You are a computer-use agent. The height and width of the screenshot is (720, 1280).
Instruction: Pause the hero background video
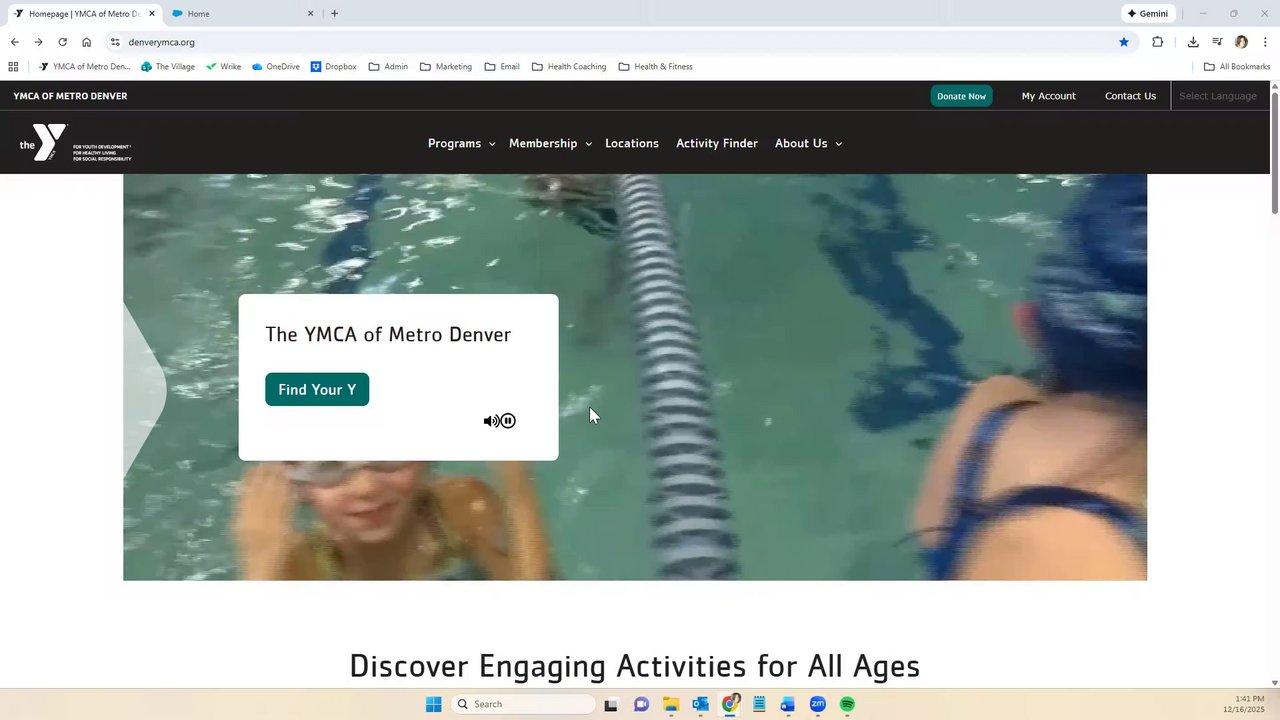coord(508,421)
